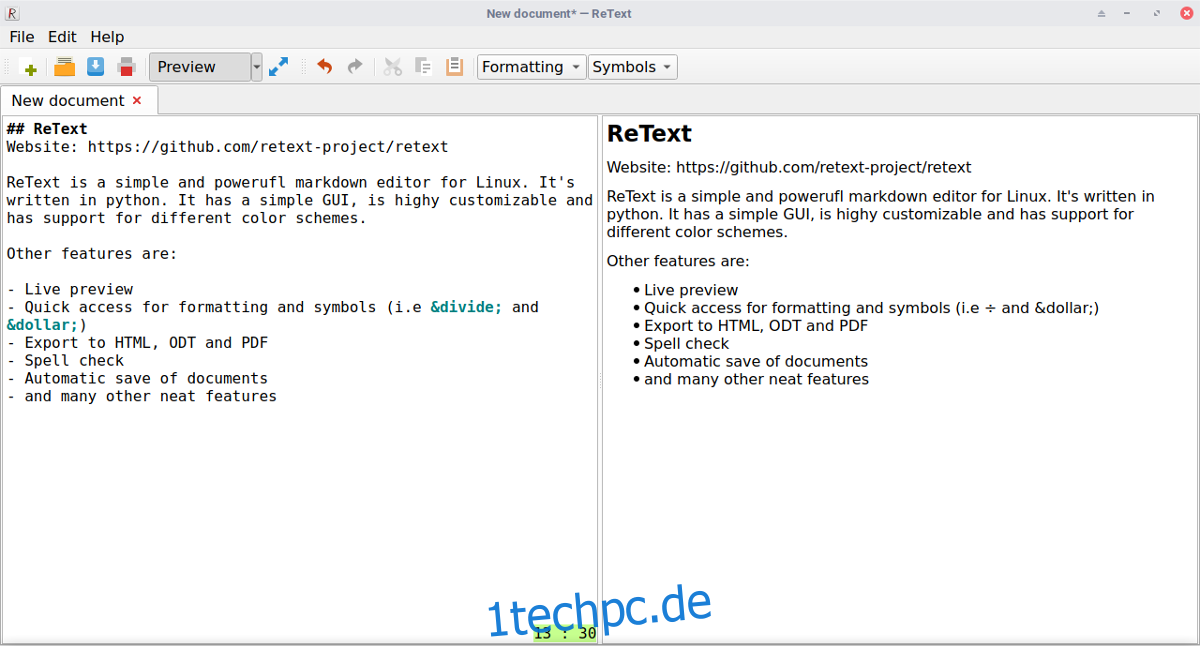Create a new document with the plus icon

(30, 67)
